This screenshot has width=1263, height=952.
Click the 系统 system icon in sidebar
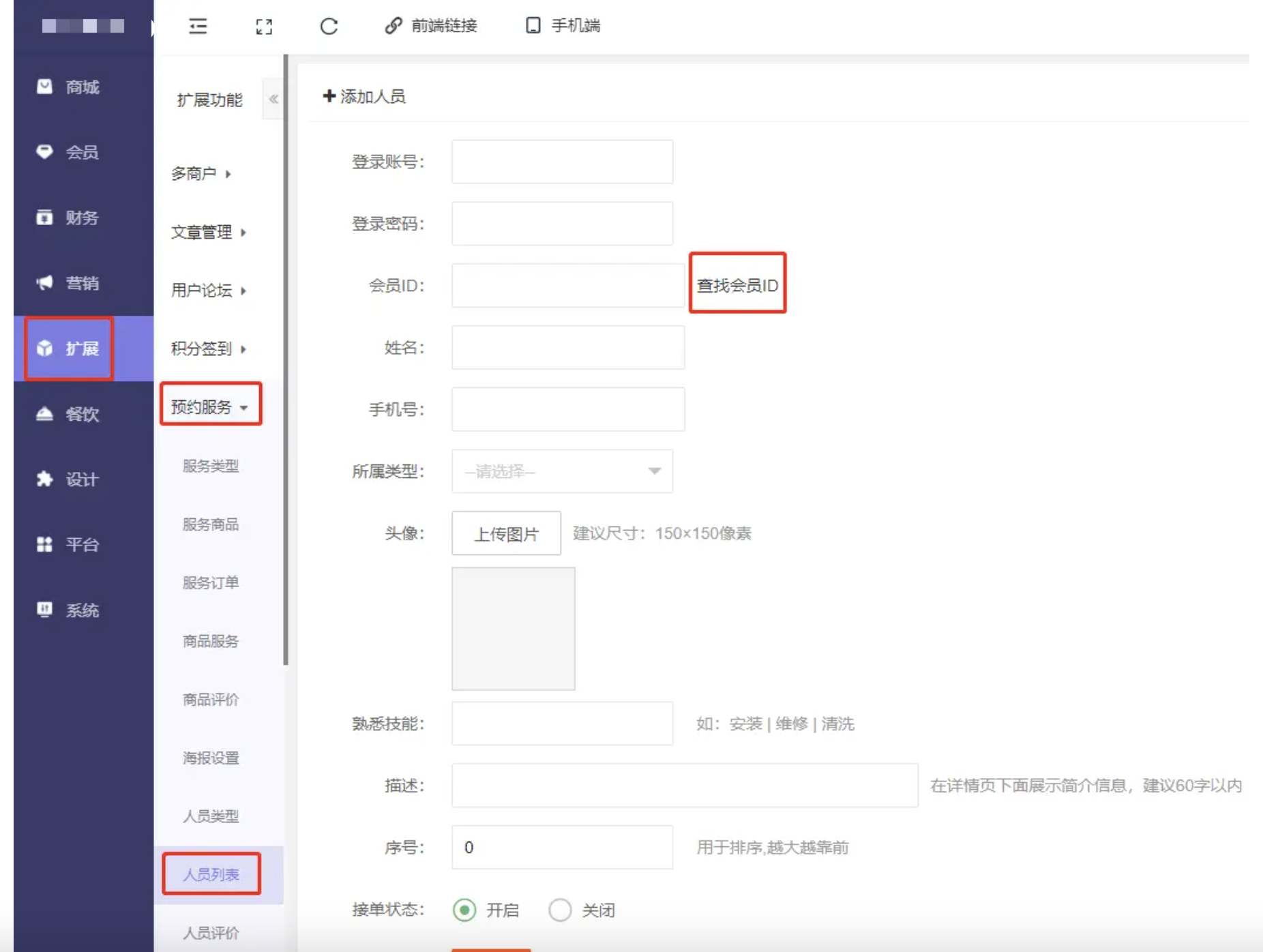pos(44,610)
